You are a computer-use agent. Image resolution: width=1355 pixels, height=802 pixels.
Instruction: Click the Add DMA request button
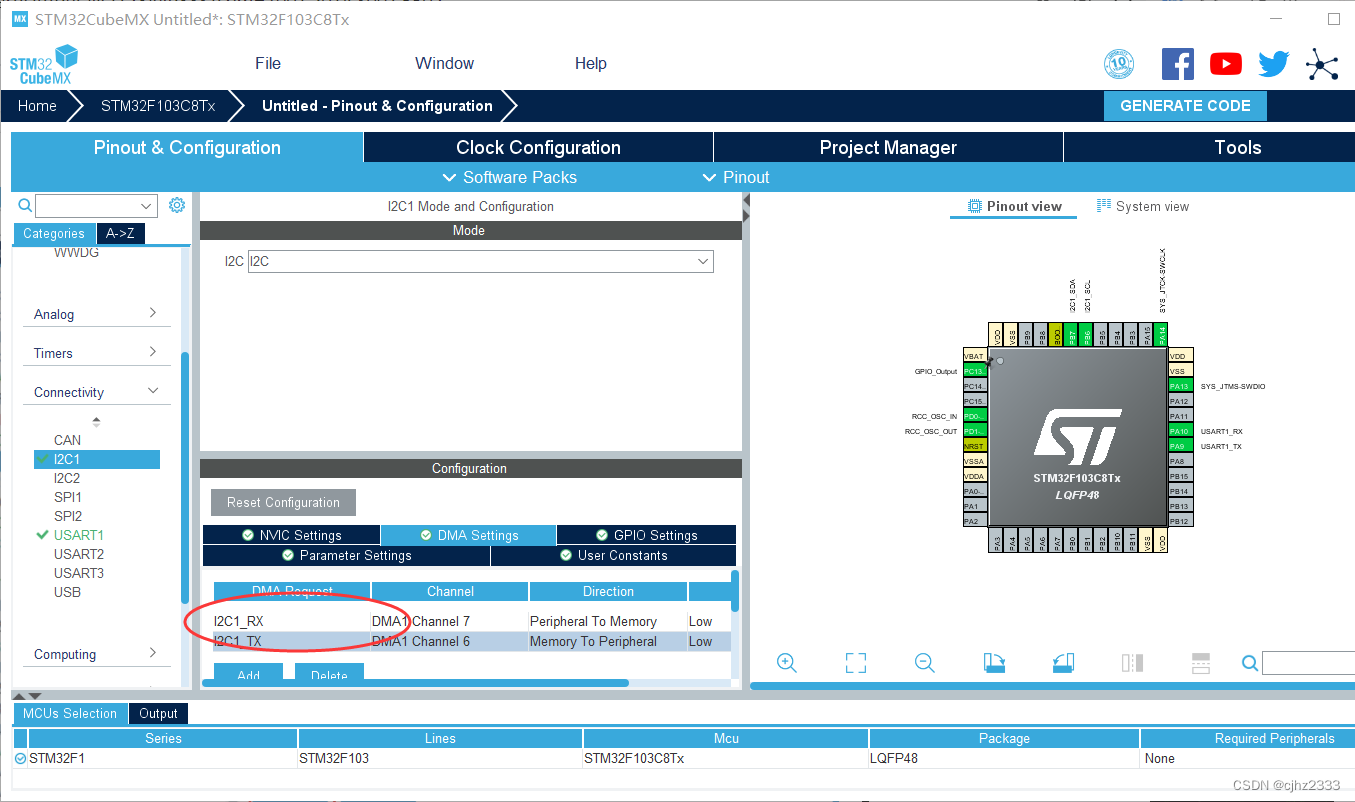(x=249, y=674)
